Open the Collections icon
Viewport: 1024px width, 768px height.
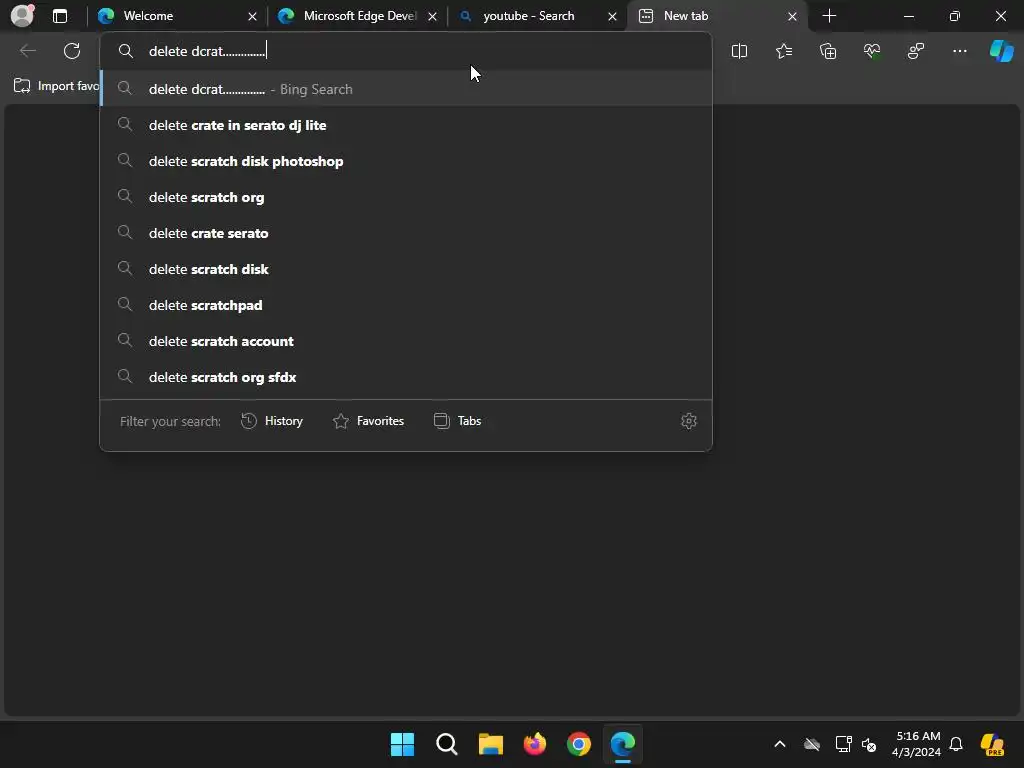tap(827, 51)
